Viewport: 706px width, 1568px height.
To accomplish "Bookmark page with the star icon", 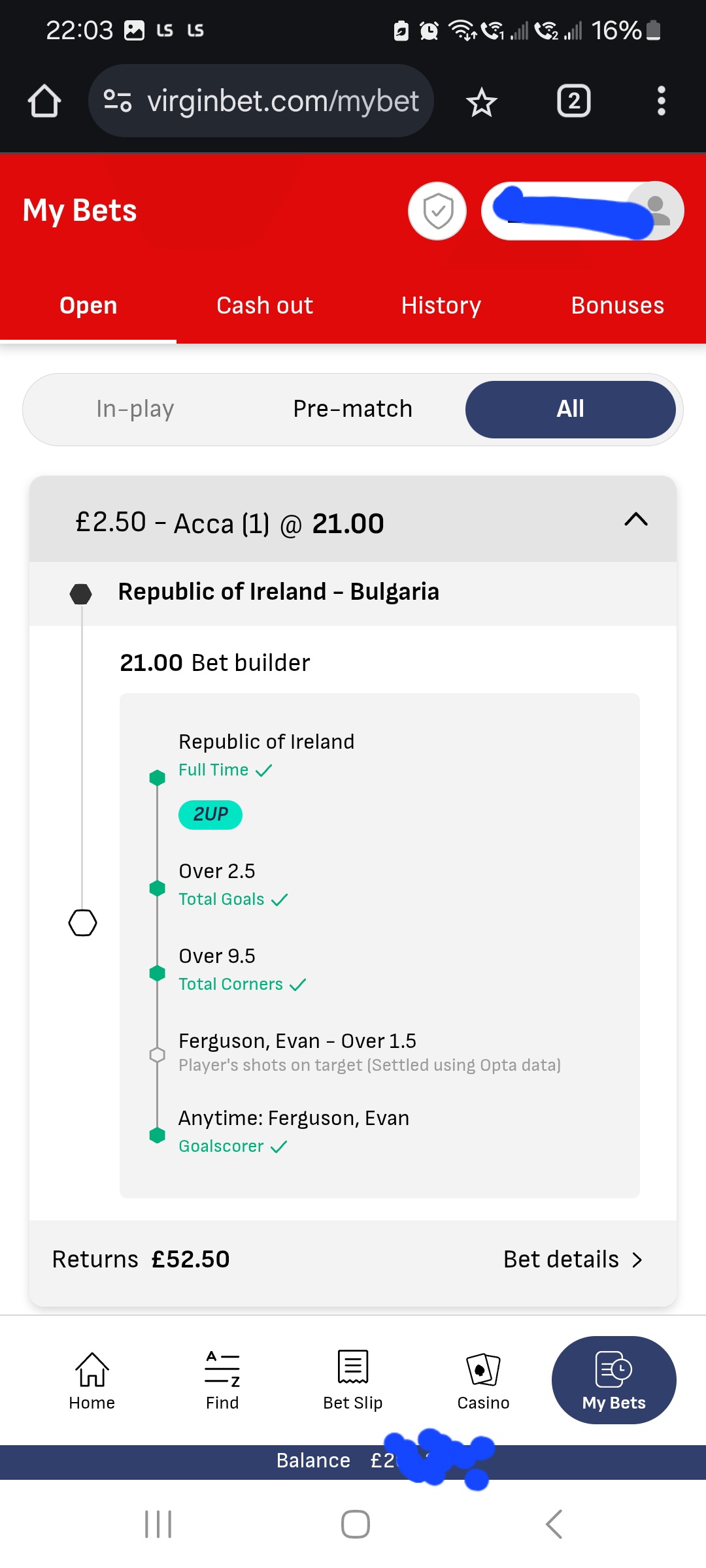I will 482,102.
